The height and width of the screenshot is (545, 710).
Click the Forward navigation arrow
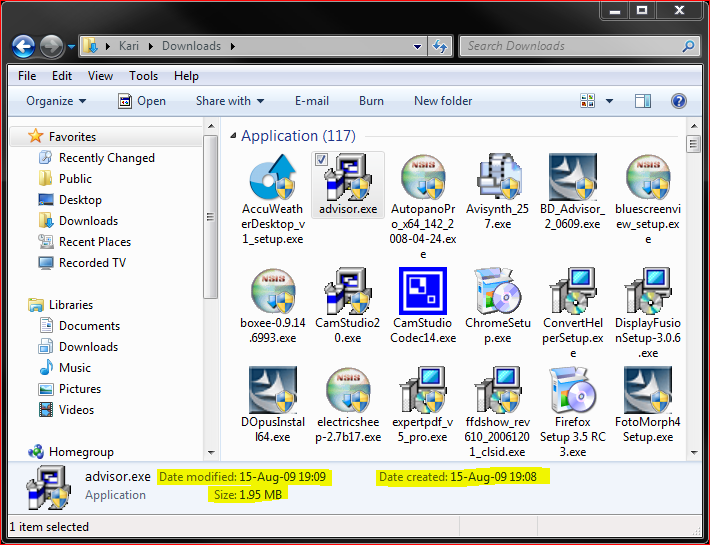(51, 46)
